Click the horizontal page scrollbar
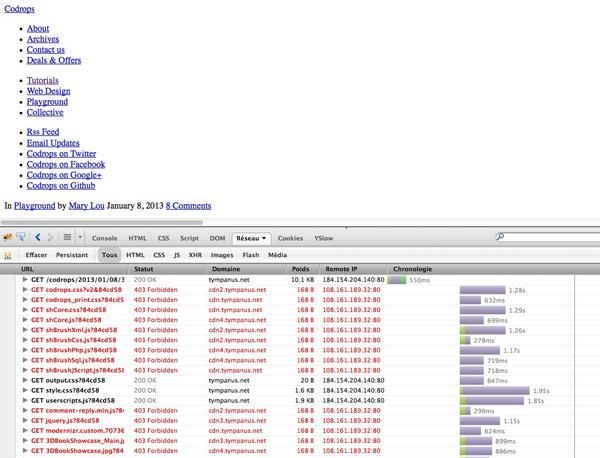Screen dimensions: 600x458 (x=102, y=221)
